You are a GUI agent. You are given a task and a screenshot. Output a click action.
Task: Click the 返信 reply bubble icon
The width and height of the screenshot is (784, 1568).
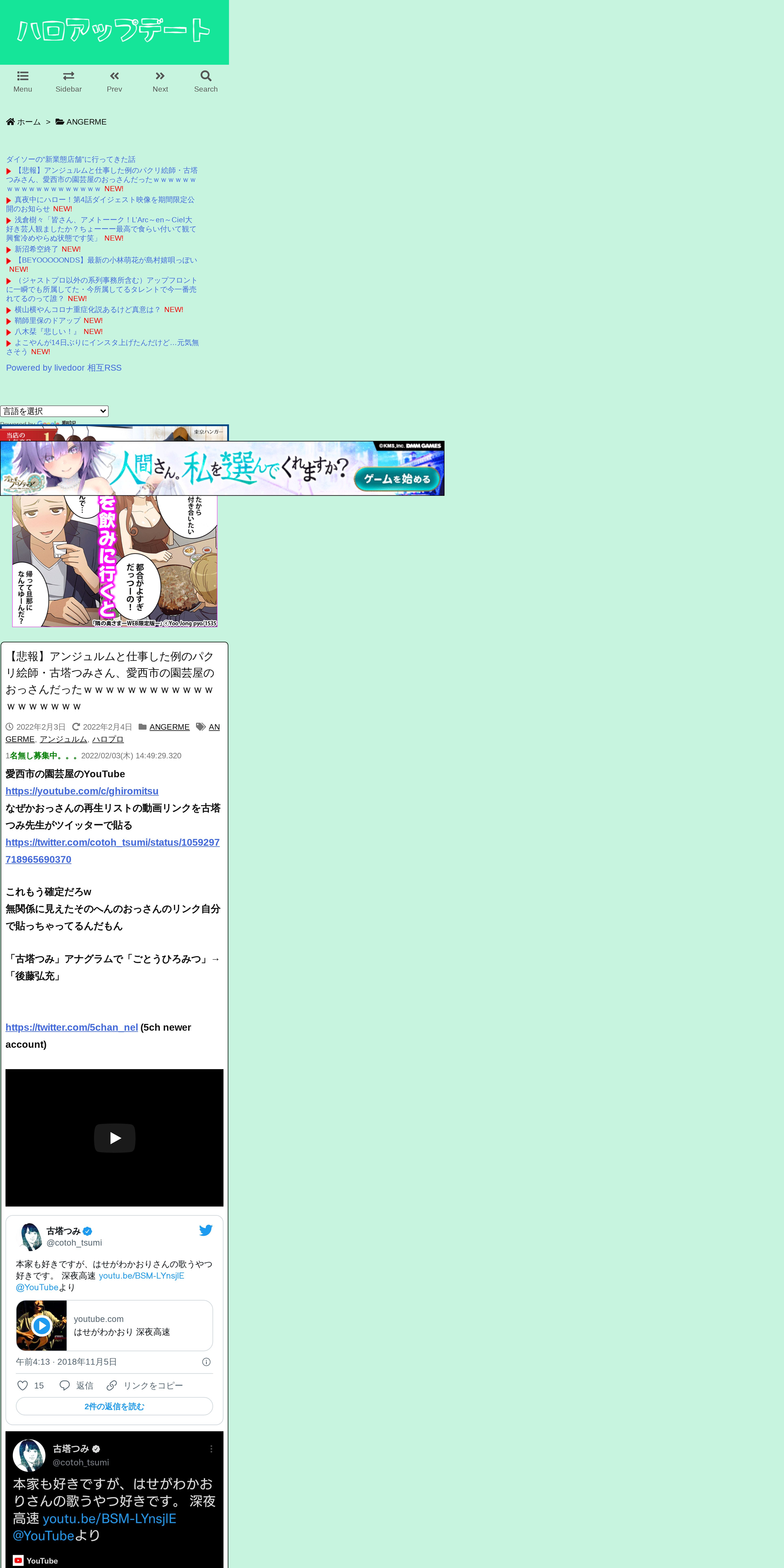point(65,1385)
